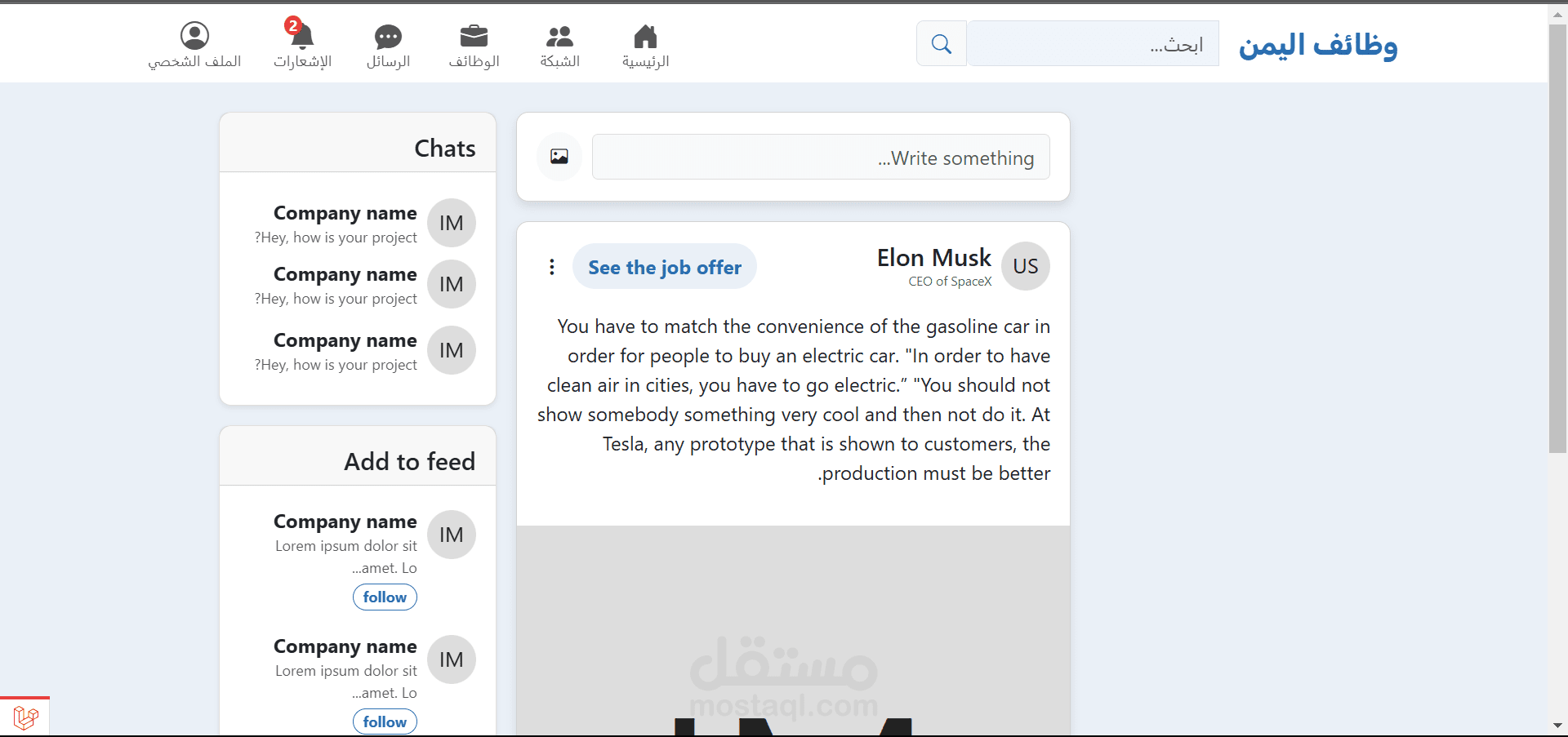Go to the الوظائف jobs page
The width and height of the screenshot is (1568, 737).
pos(474,46)
